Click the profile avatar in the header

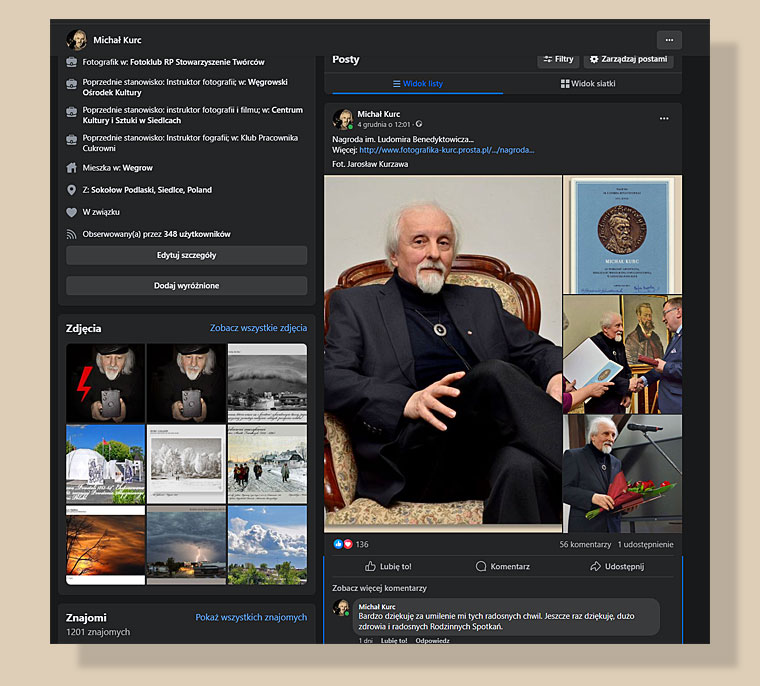[77, 40]
